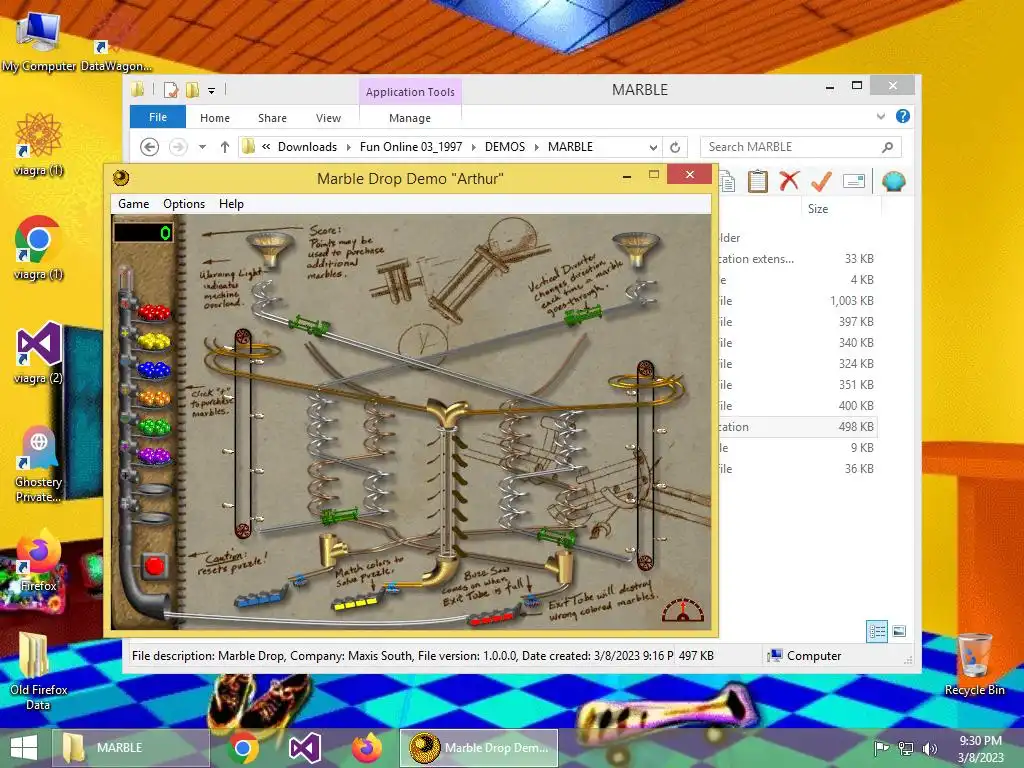Select the green marbles pile
The height and width of the screenshot is (768, 1024).
[x=154, y=426]
